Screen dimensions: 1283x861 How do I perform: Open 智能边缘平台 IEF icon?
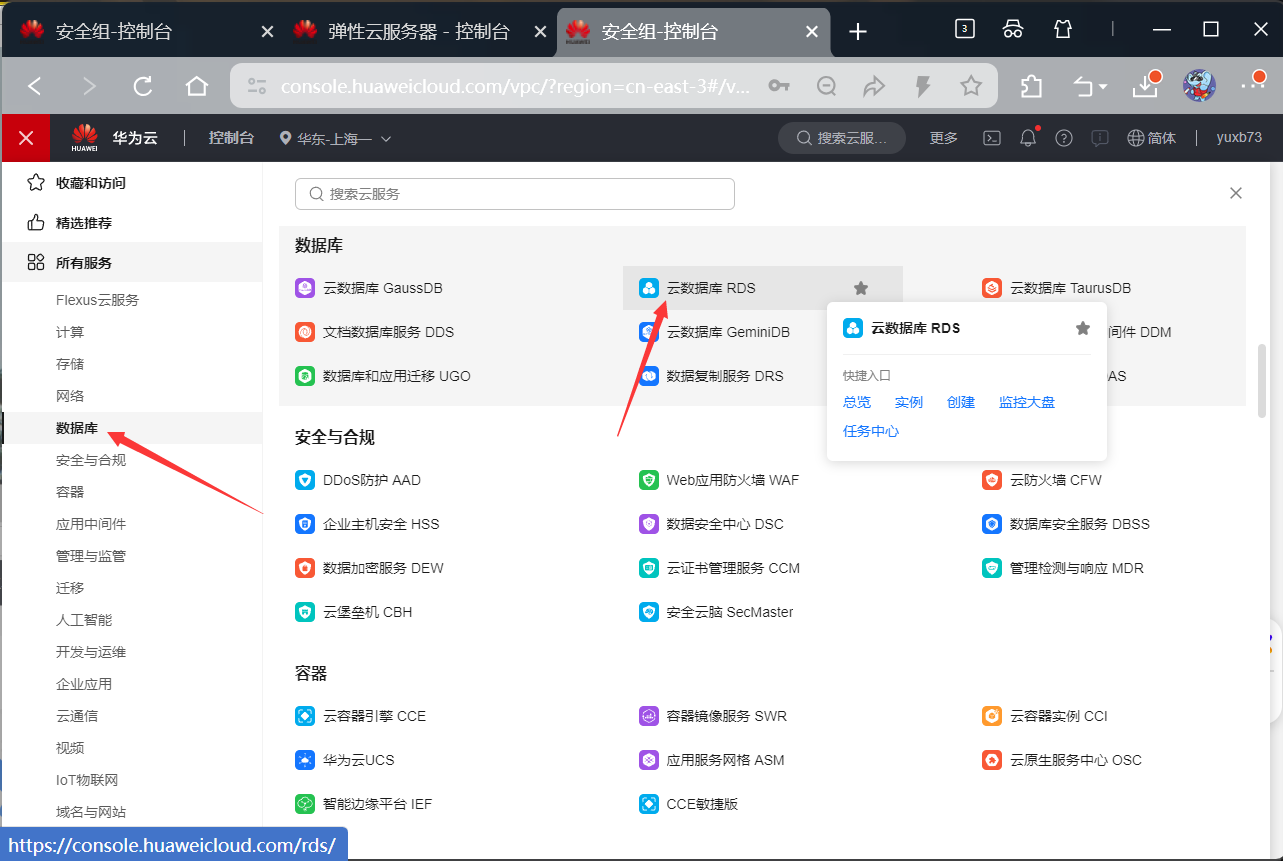[x=305, y=804]
